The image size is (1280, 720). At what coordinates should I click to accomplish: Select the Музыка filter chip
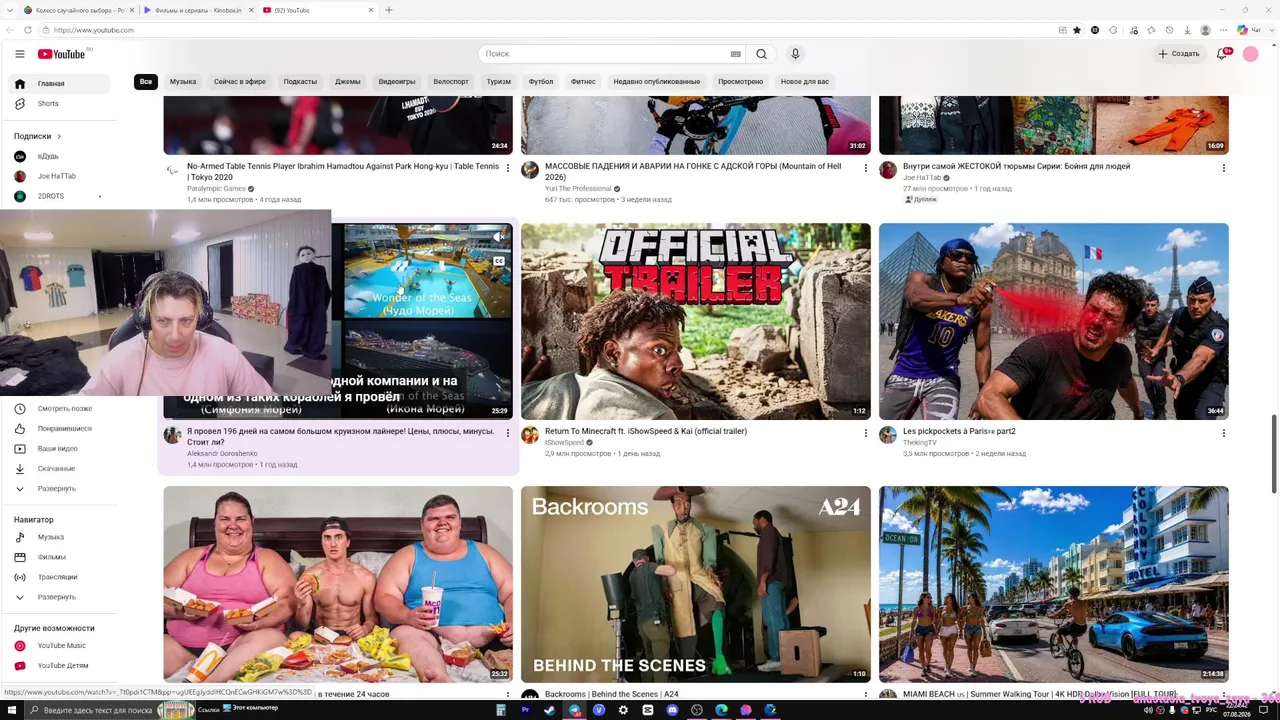point(183,82)
